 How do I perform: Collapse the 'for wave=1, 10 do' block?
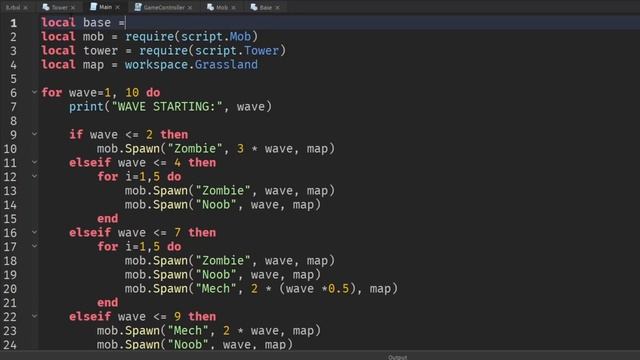point(34,92)
